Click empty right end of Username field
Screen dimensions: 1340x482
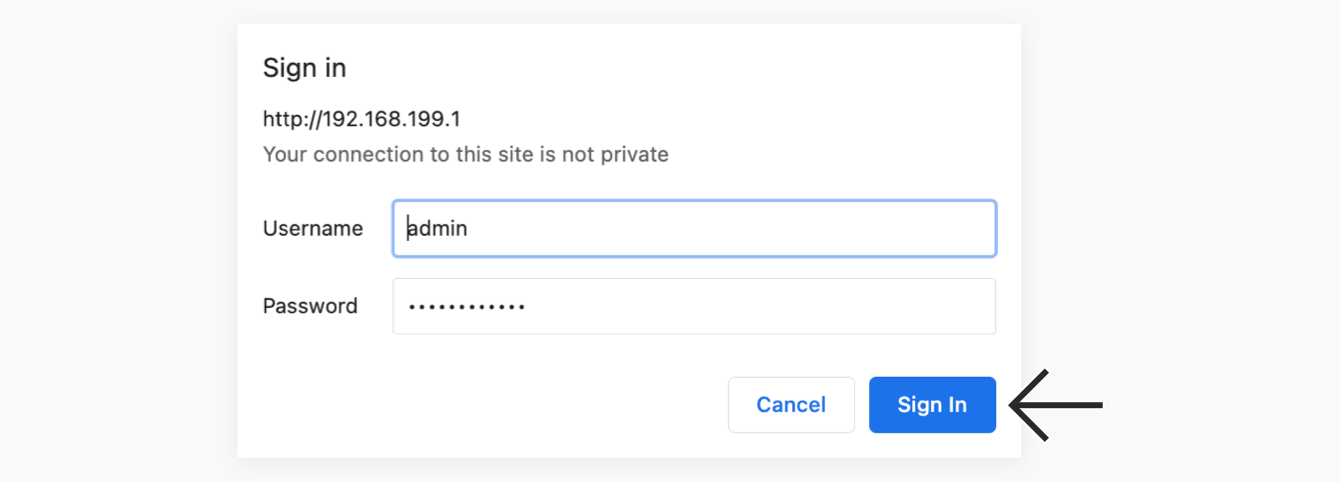pyautogui.click(x=900, y=228)
